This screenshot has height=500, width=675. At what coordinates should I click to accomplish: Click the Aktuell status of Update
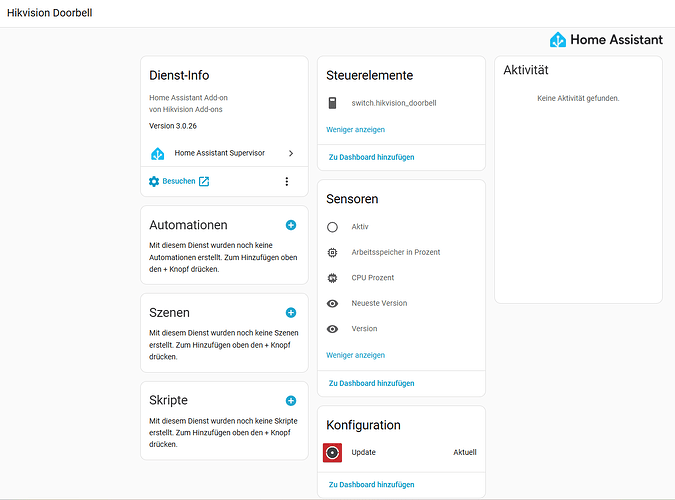(x=465, y=452)
